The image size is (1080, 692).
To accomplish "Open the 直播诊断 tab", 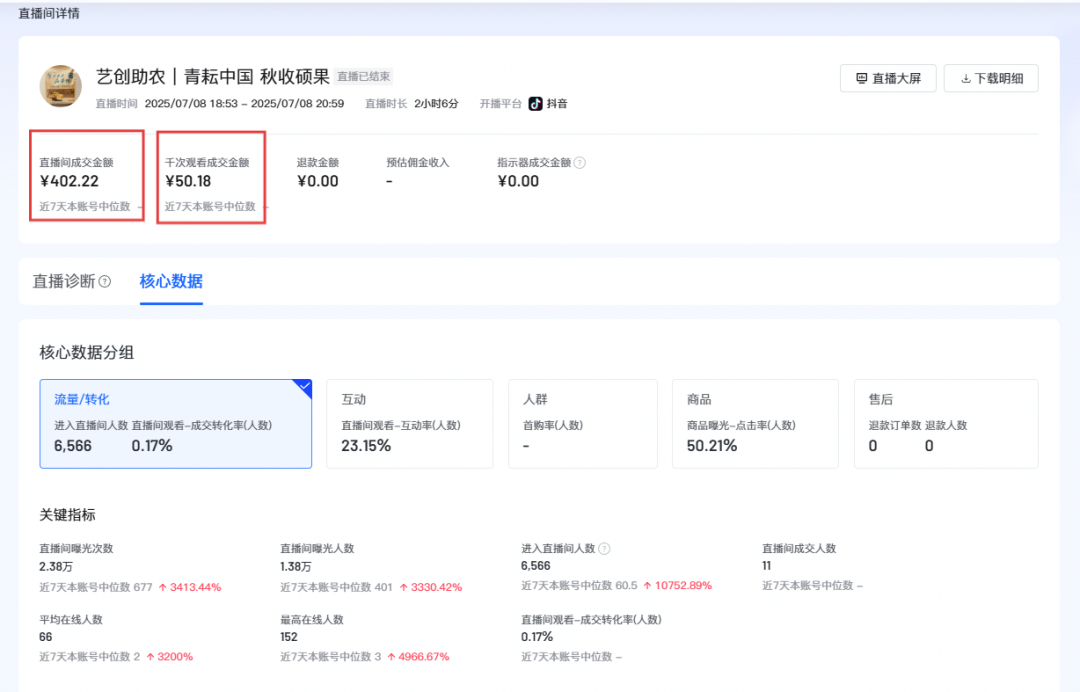I will (64, 281).
